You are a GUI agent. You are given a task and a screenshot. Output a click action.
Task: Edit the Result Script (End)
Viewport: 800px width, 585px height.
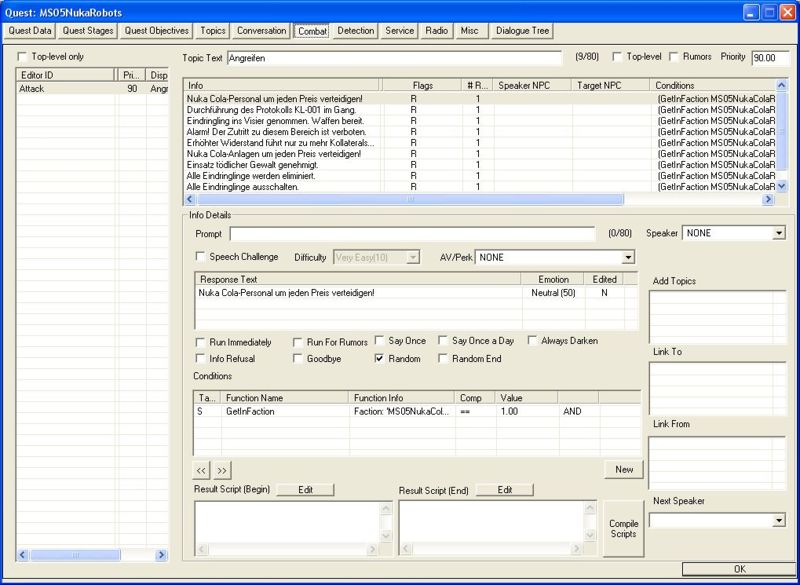pyautogui.click(x=505, y=490)
